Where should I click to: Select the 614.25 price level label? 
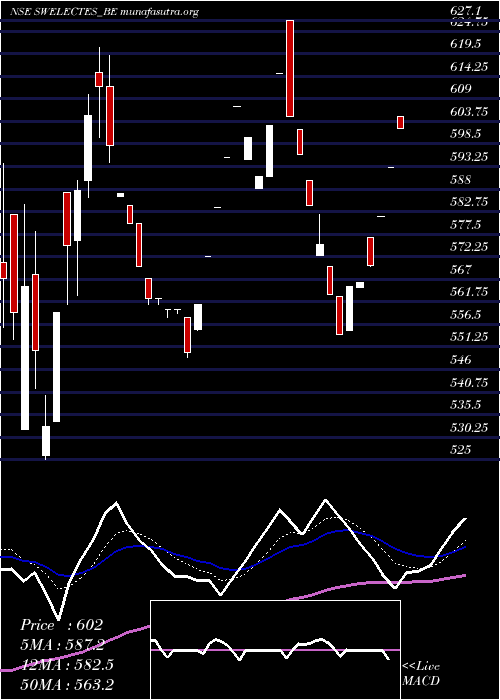[469, 67]
